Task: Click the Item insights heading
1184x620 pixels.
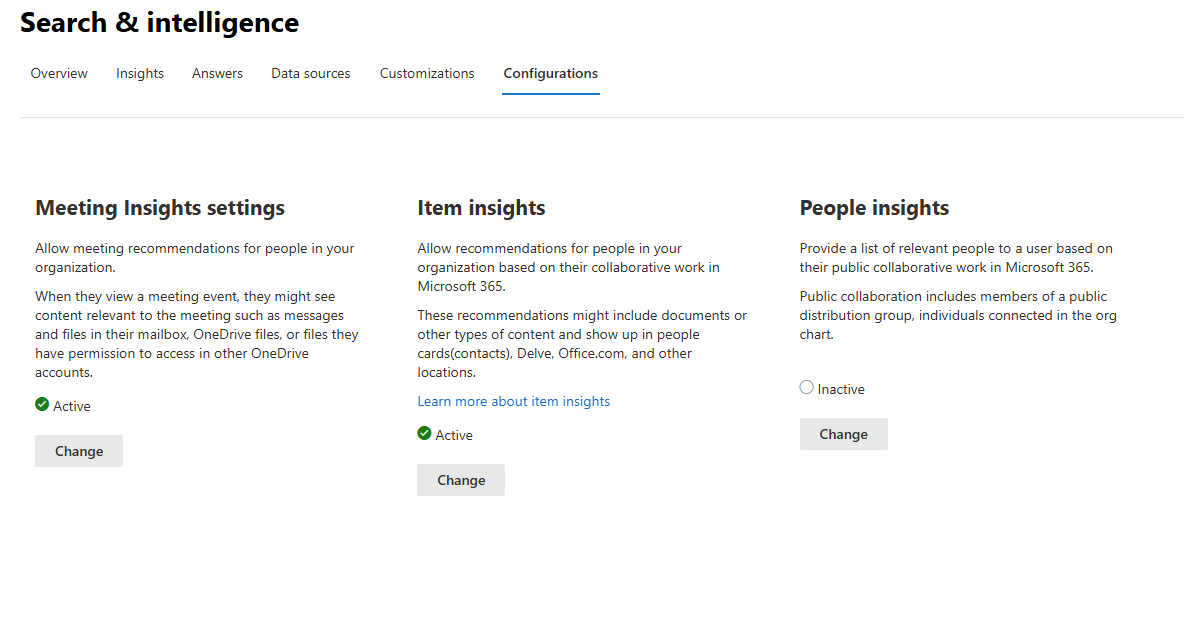Action: pos(481,208)
